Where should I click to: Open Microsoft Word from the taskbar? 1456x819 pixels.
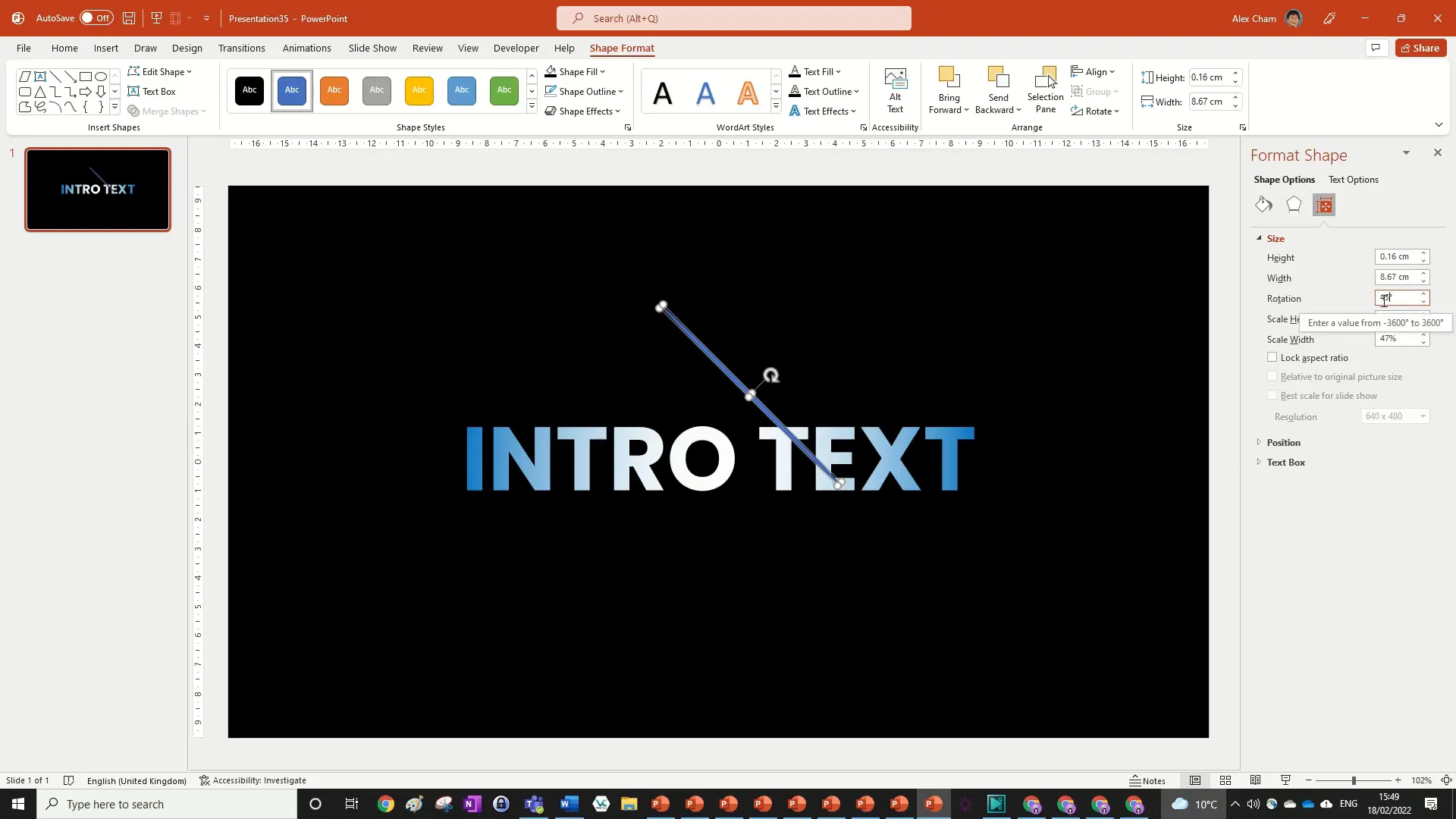[569, 804]
